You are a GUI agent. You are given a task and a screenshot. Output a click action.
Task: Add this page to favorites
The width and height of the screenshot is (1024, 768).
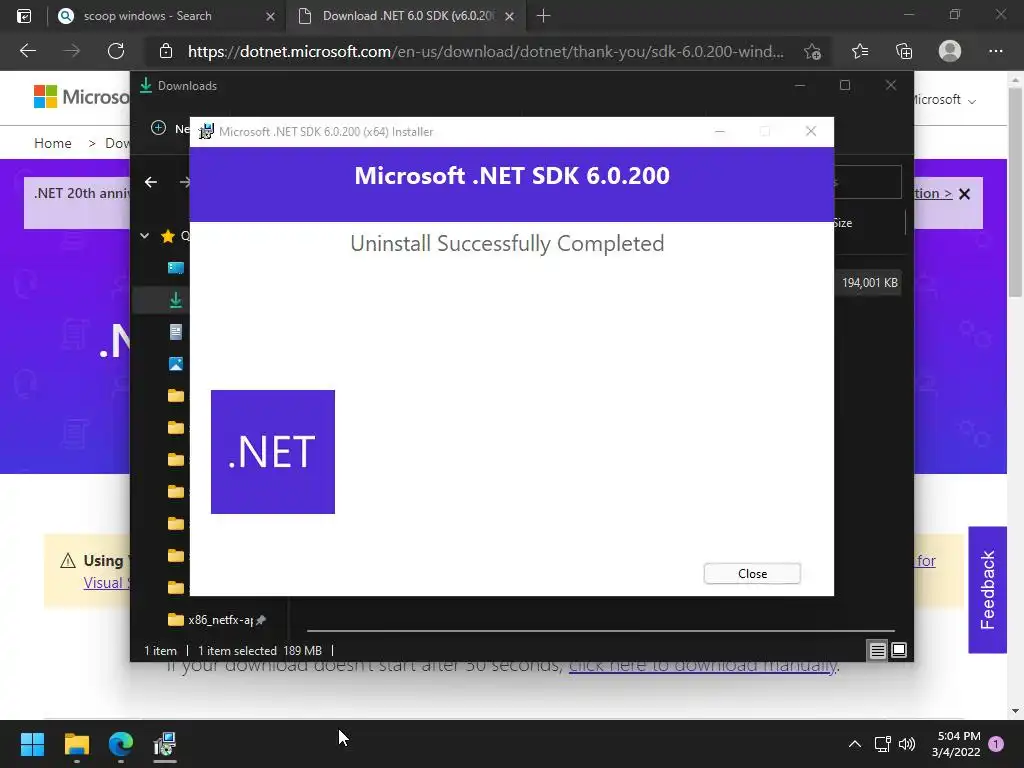(812, 52)
